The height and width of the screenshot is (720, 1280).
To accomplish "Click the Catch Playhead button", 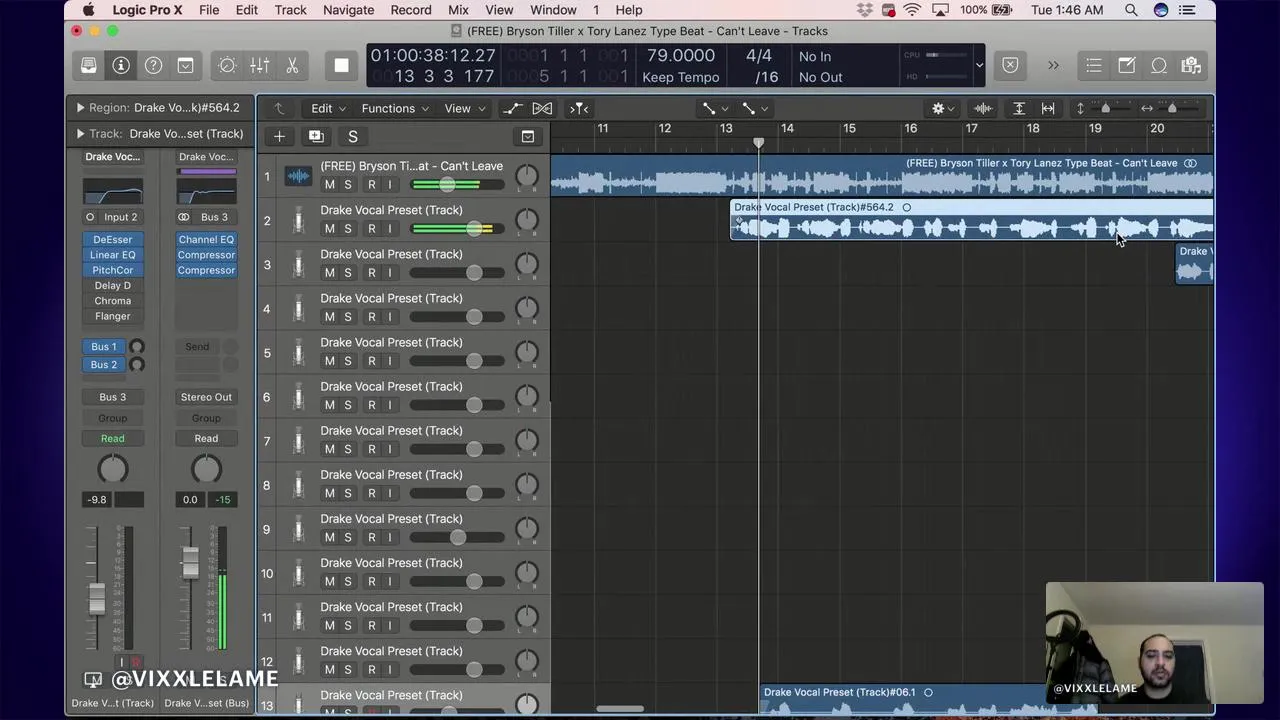I will [579, 108].
